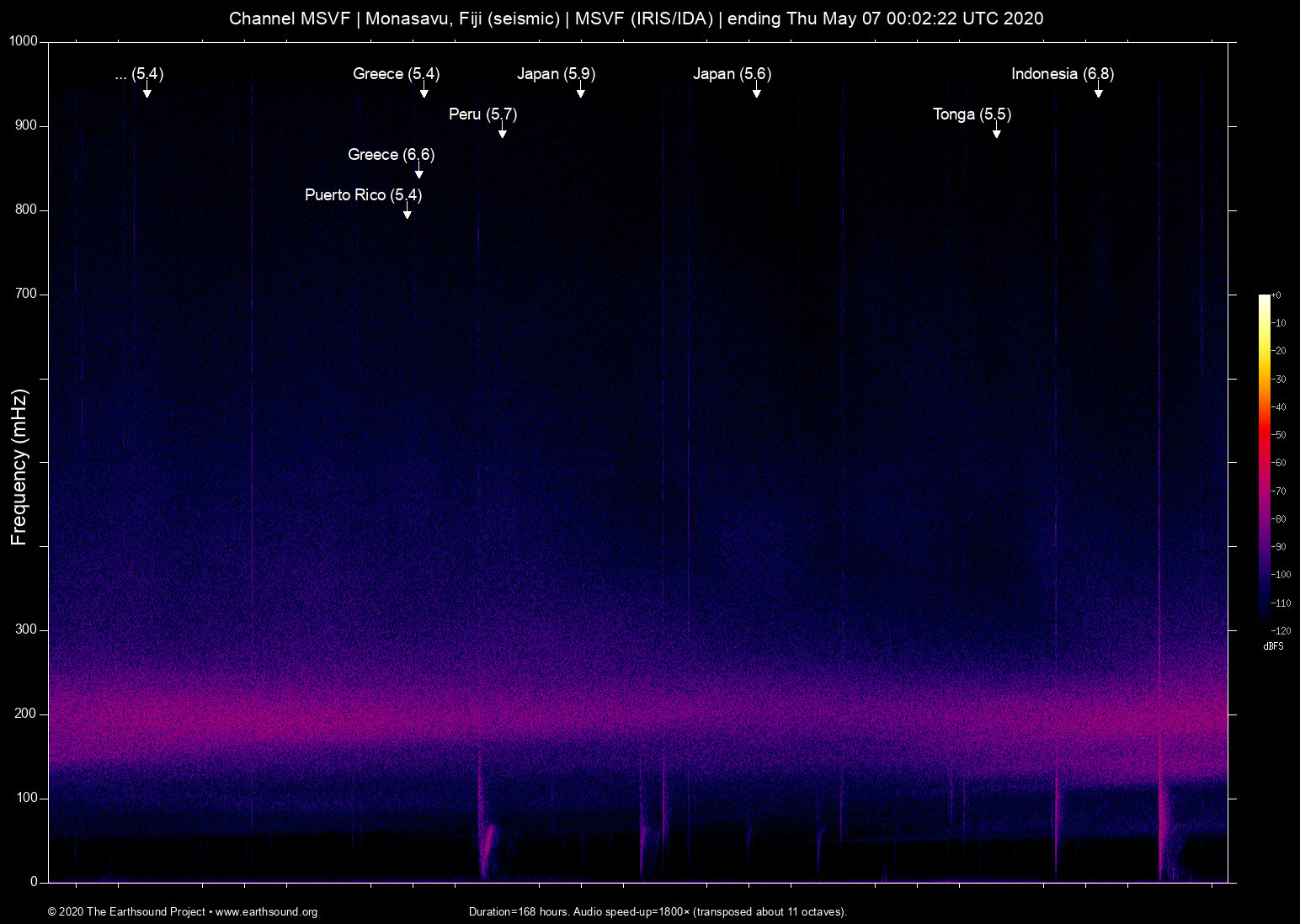Select the 200 frequency axis tick label
The height and width of the screenshot is (924, 1300).
pyautogui.click(x=26, y=714)
